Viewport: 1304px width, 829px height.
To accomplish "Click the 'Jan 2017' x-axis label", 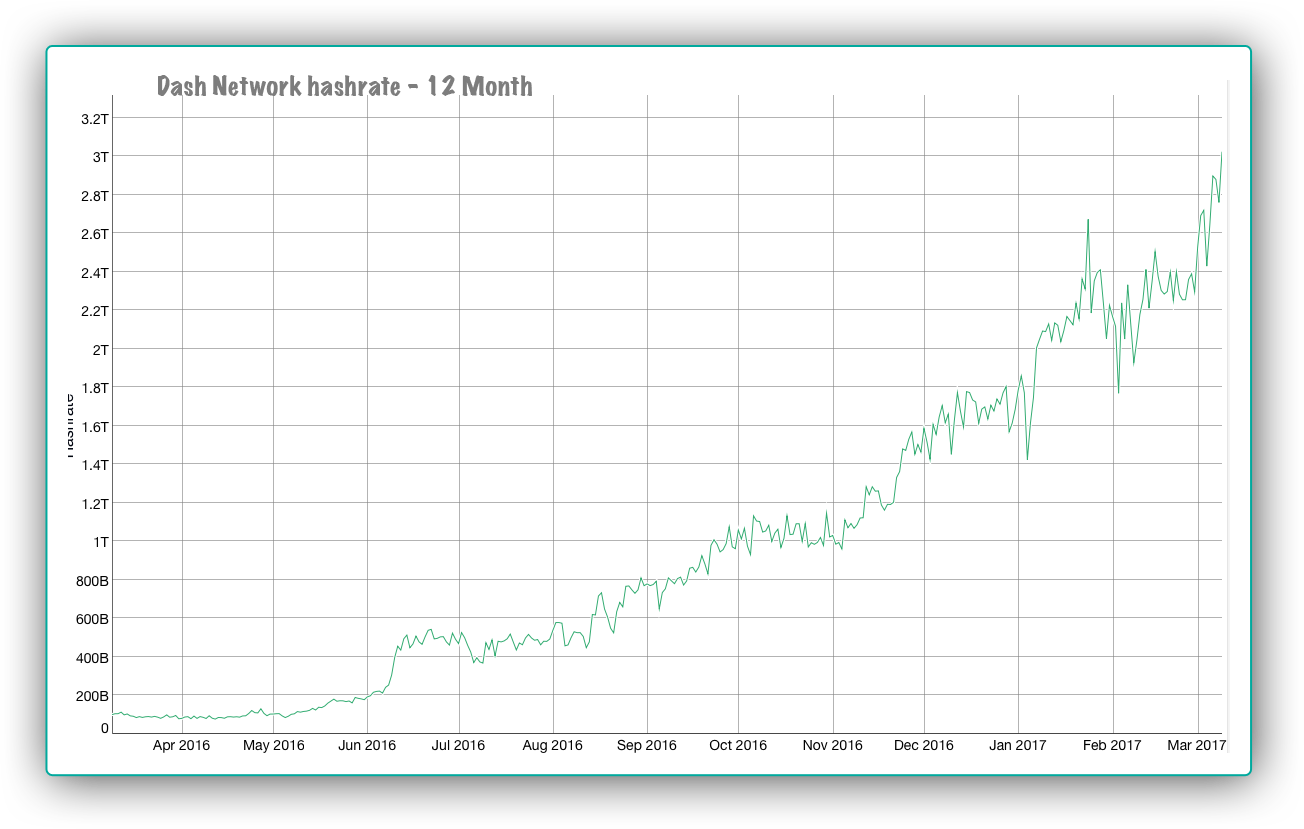I will pyautogui.click(x=1018, y=746).
